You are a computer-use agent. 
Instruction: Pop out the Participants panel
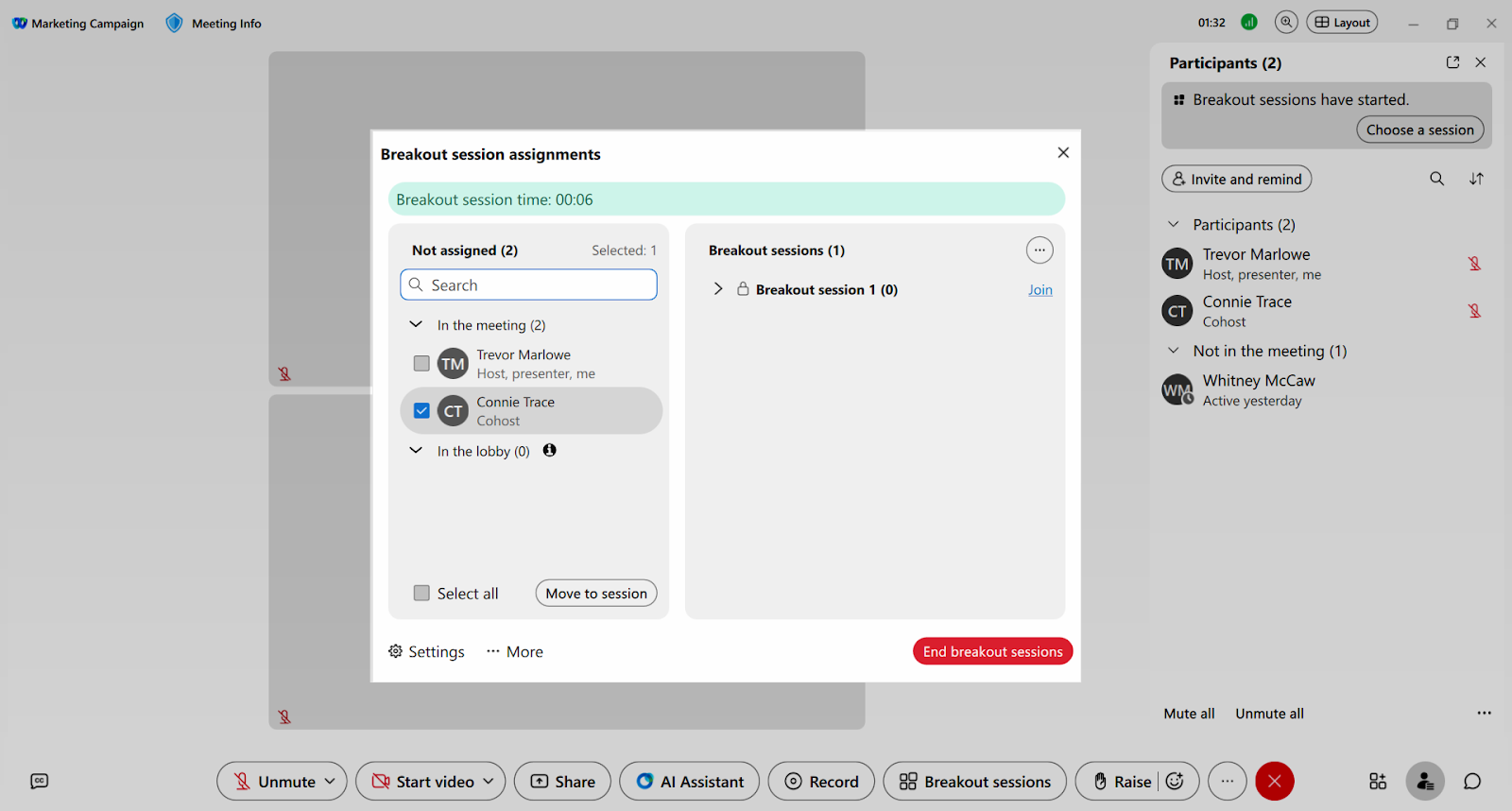click(x=1452, y=62)
